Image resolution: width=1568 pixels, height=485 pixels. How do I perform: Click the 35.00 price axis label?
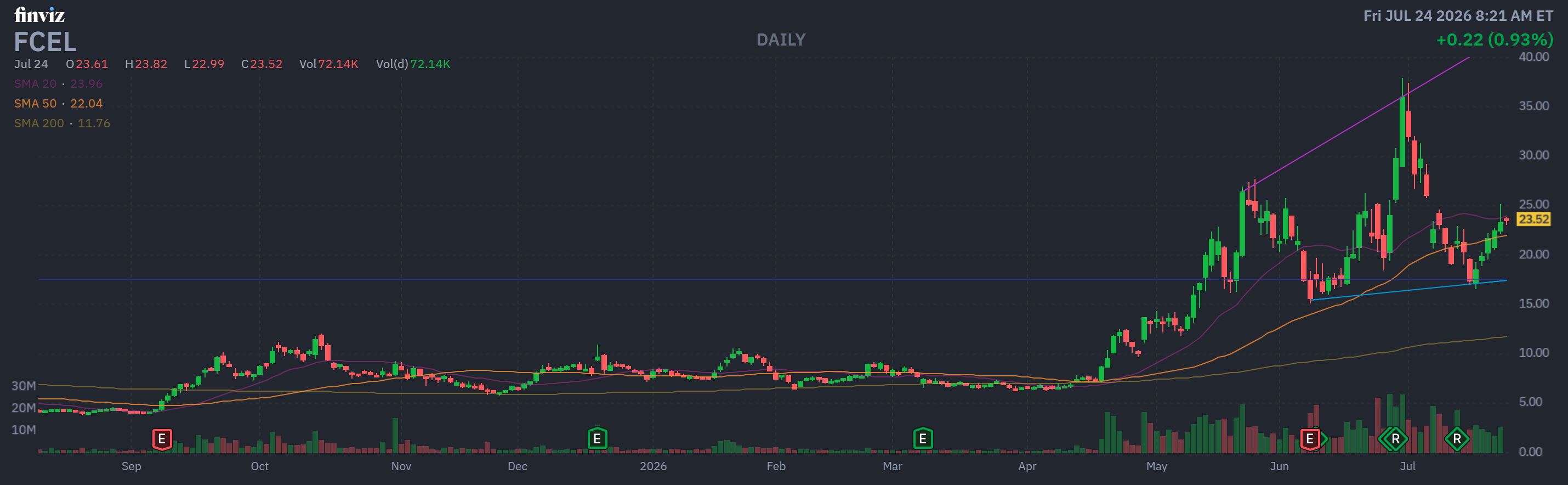(1534, 106)
